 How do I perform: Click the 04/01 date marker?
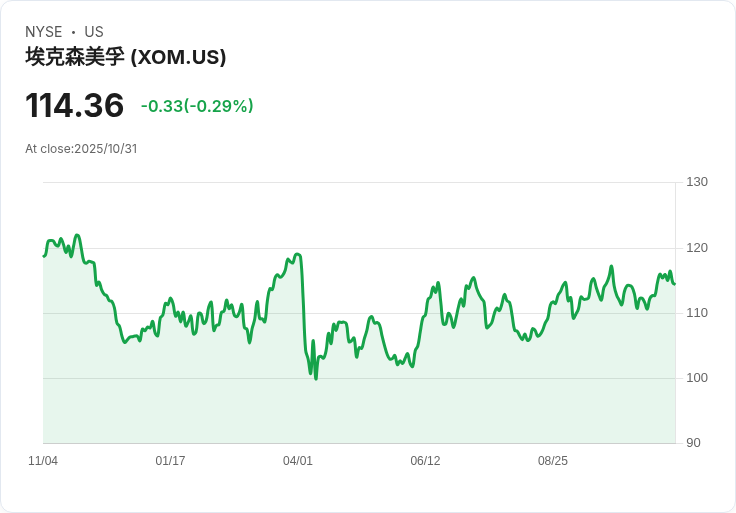click(x=298, y=461)
